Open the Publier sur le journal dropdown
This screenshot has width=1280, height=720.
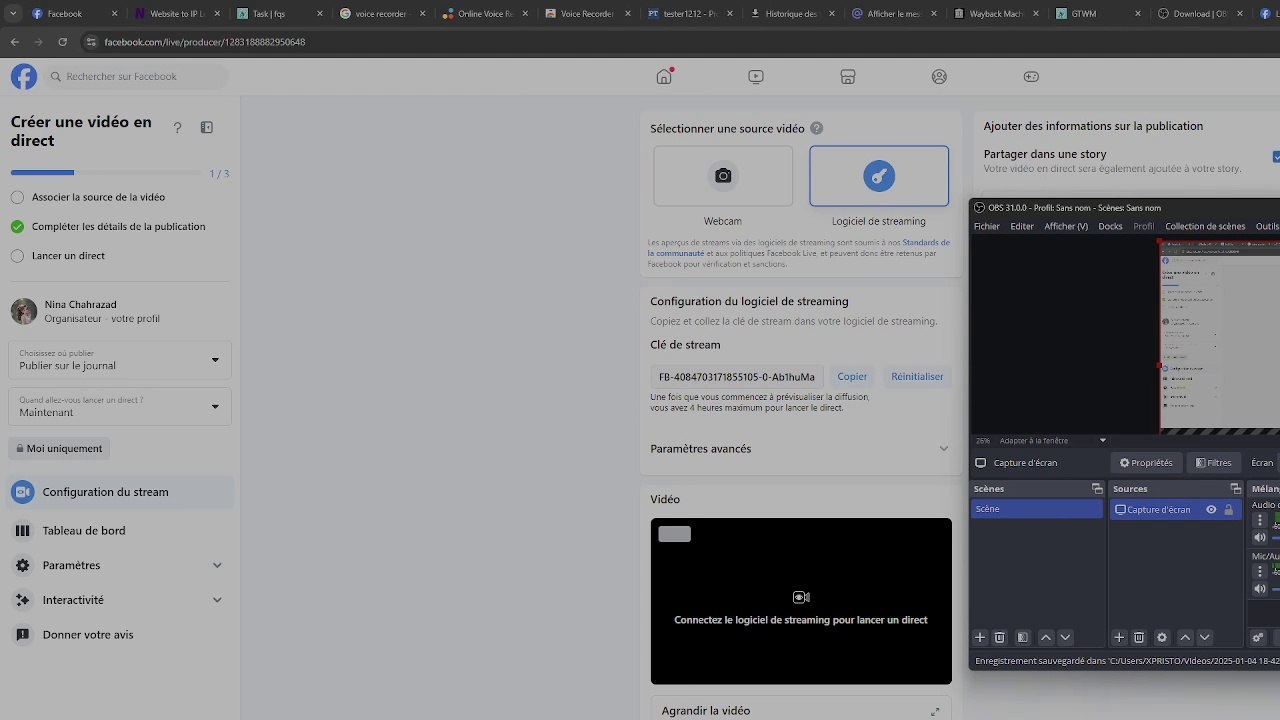coord(120,360)
